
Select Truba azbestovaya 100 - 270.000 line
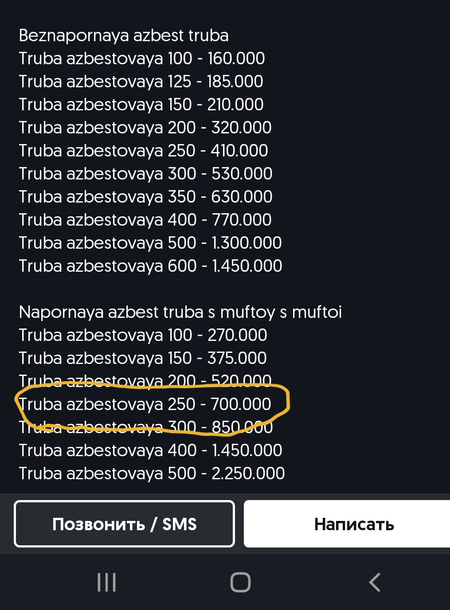point(143,335)
